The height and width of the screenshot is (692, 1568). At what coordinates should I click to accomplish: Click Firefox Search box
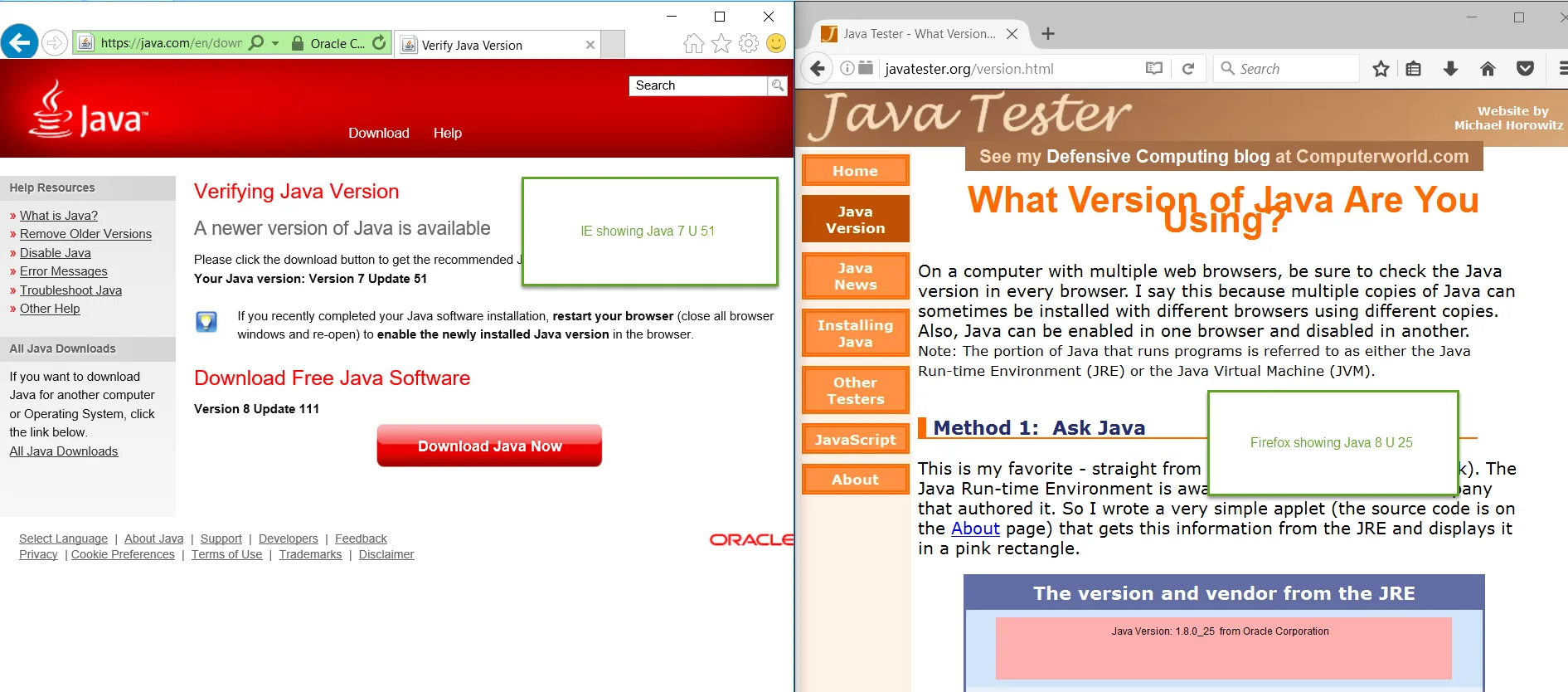tap(1286, 69)
